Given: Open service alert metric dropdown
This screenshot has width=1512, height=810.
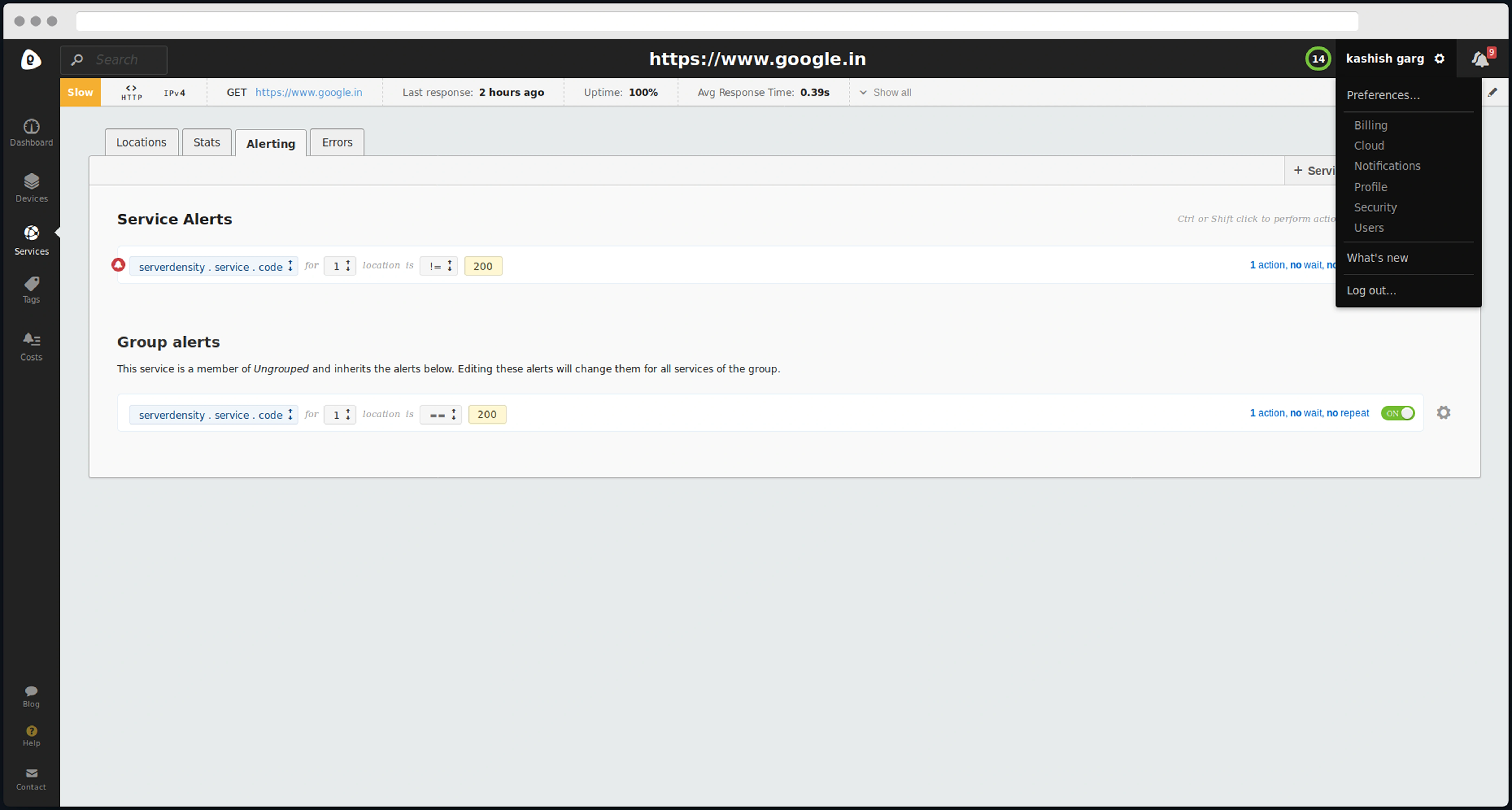Looking at the screenshot, I should pos(214,266).
